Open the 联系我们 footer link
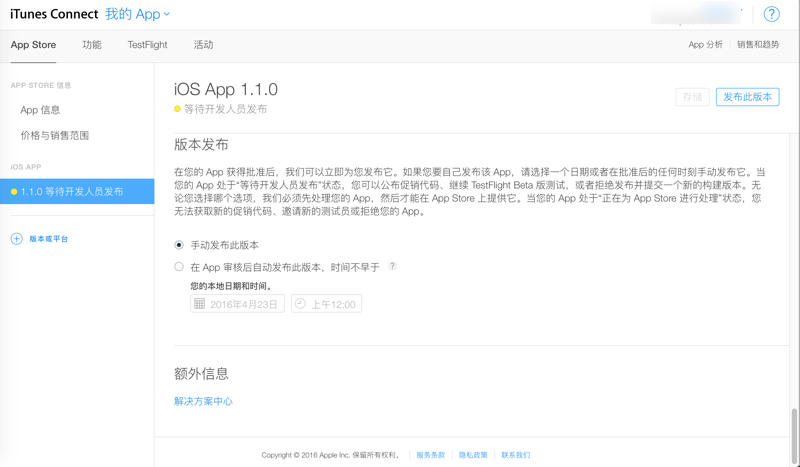The height and width of the screenshot is (467, 800). 515,455
